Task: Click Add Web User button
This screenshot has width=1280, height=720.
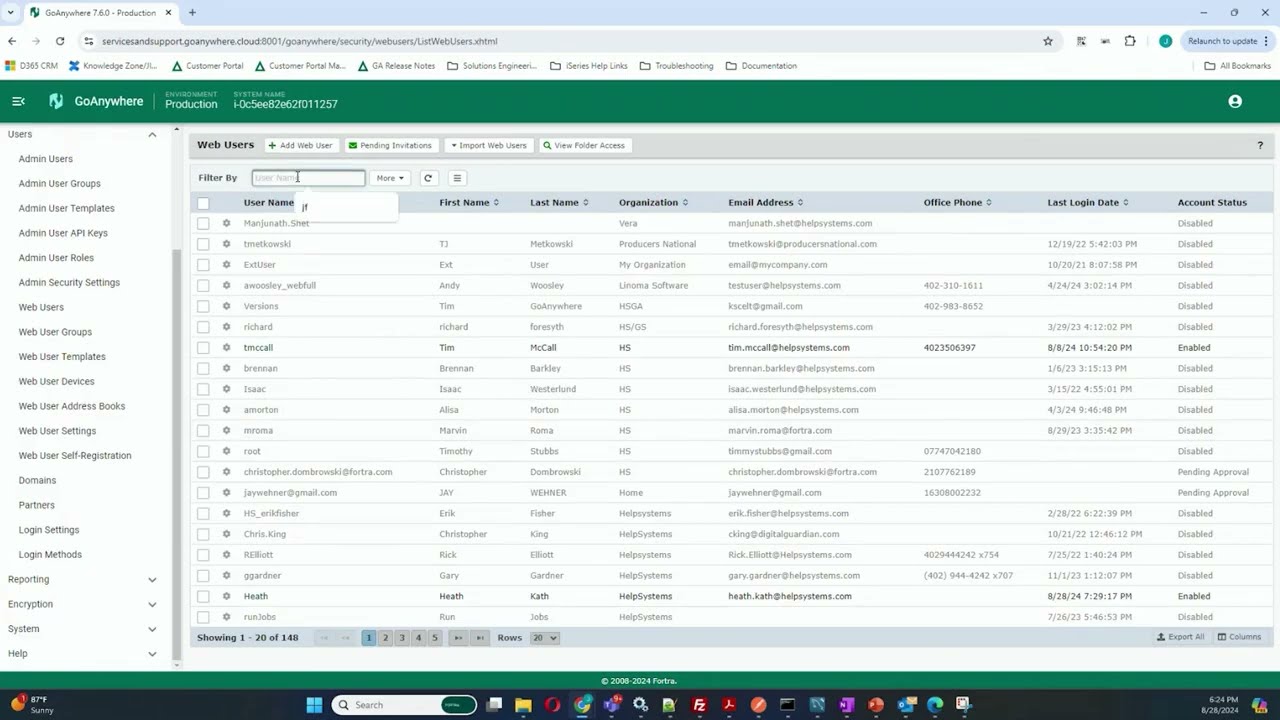Action: click(300, 146)
